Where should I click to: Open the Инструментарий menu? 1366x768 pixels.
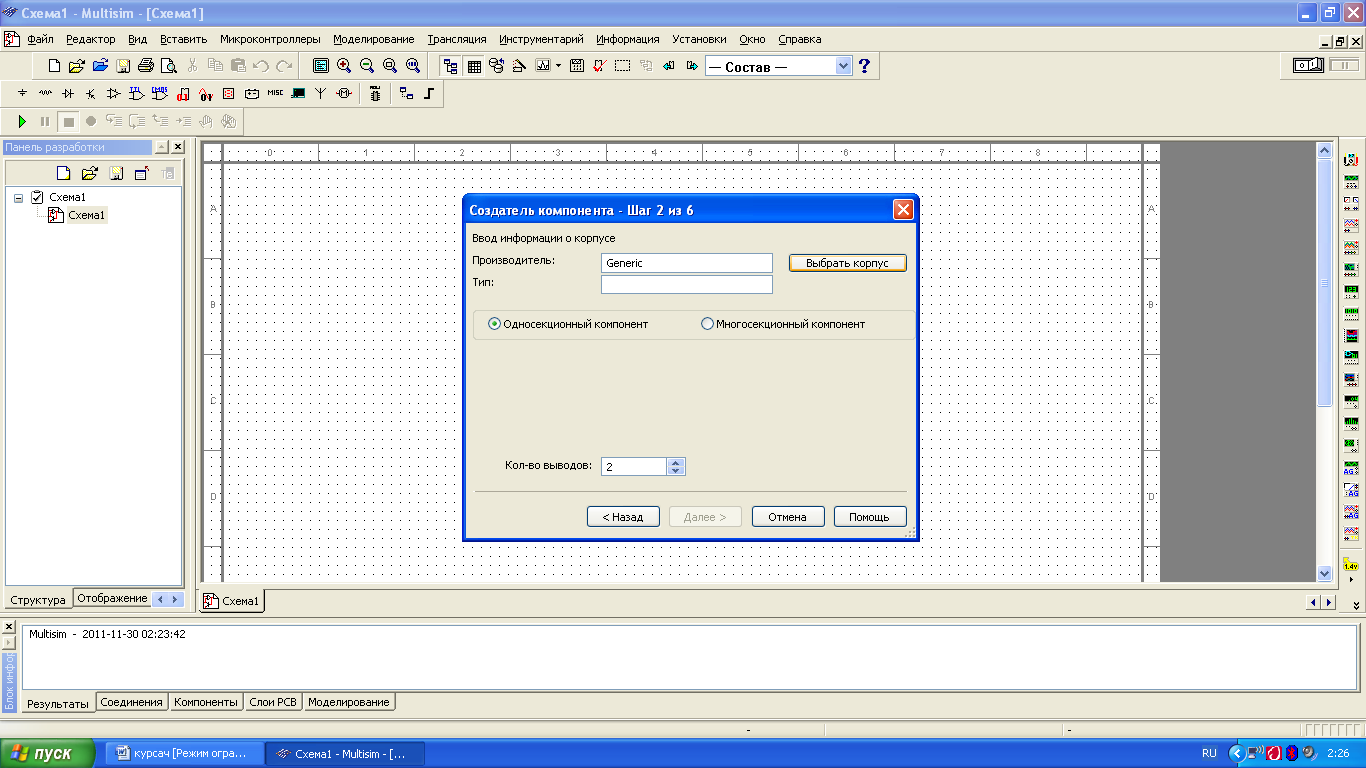pyautogui.click(x=541, y=39)
